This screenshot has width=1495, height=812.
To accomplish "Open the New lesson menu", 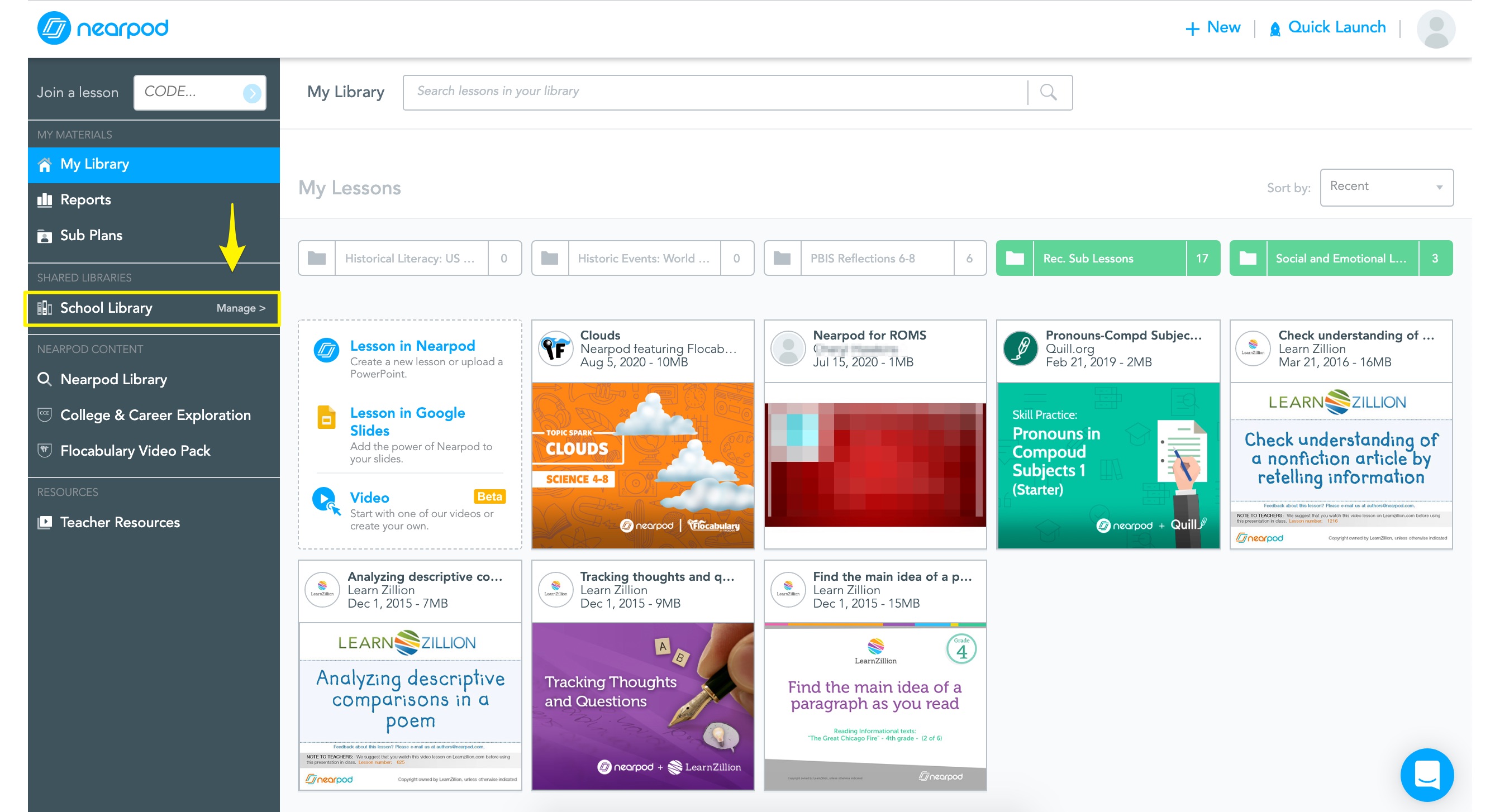I will click(1212, 27).
